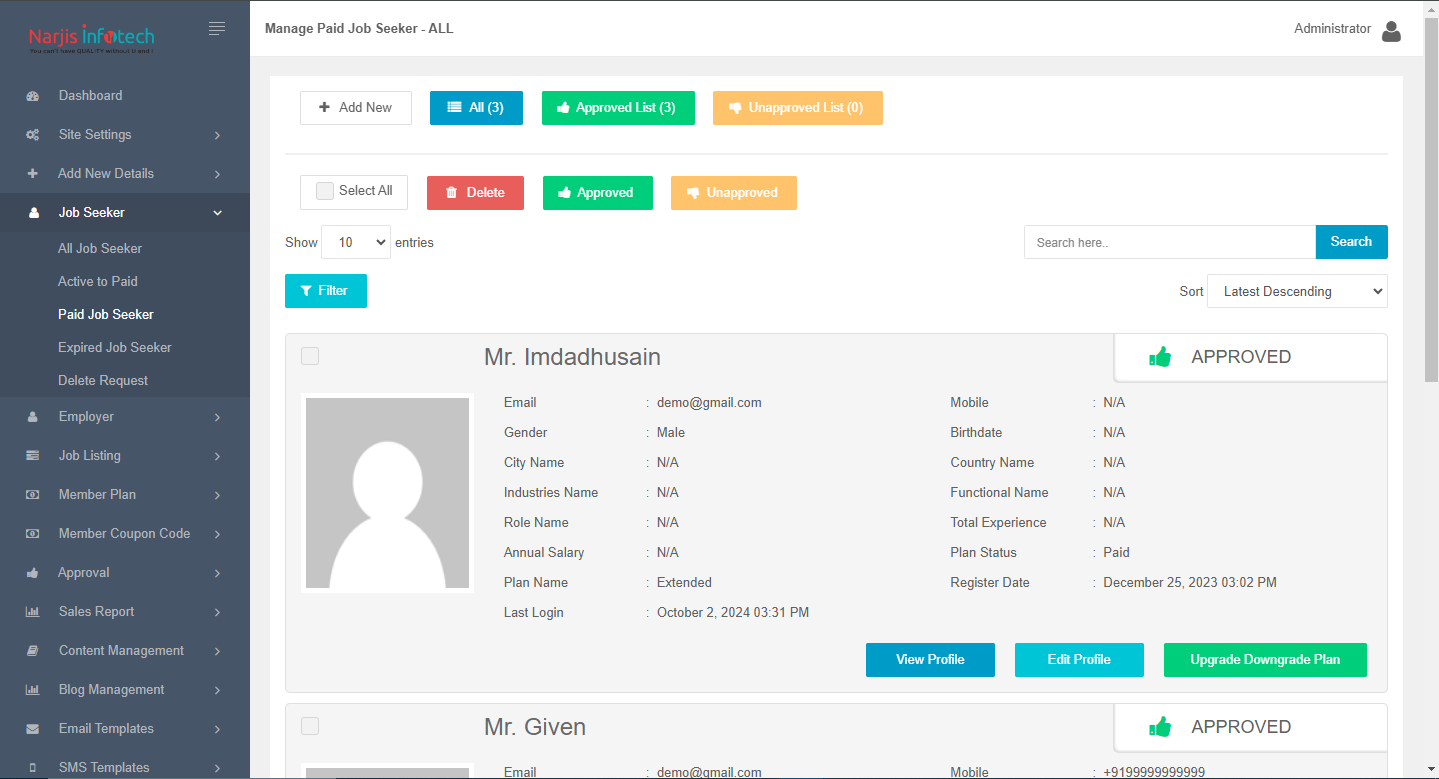Click the Add New button

[356, 108]
